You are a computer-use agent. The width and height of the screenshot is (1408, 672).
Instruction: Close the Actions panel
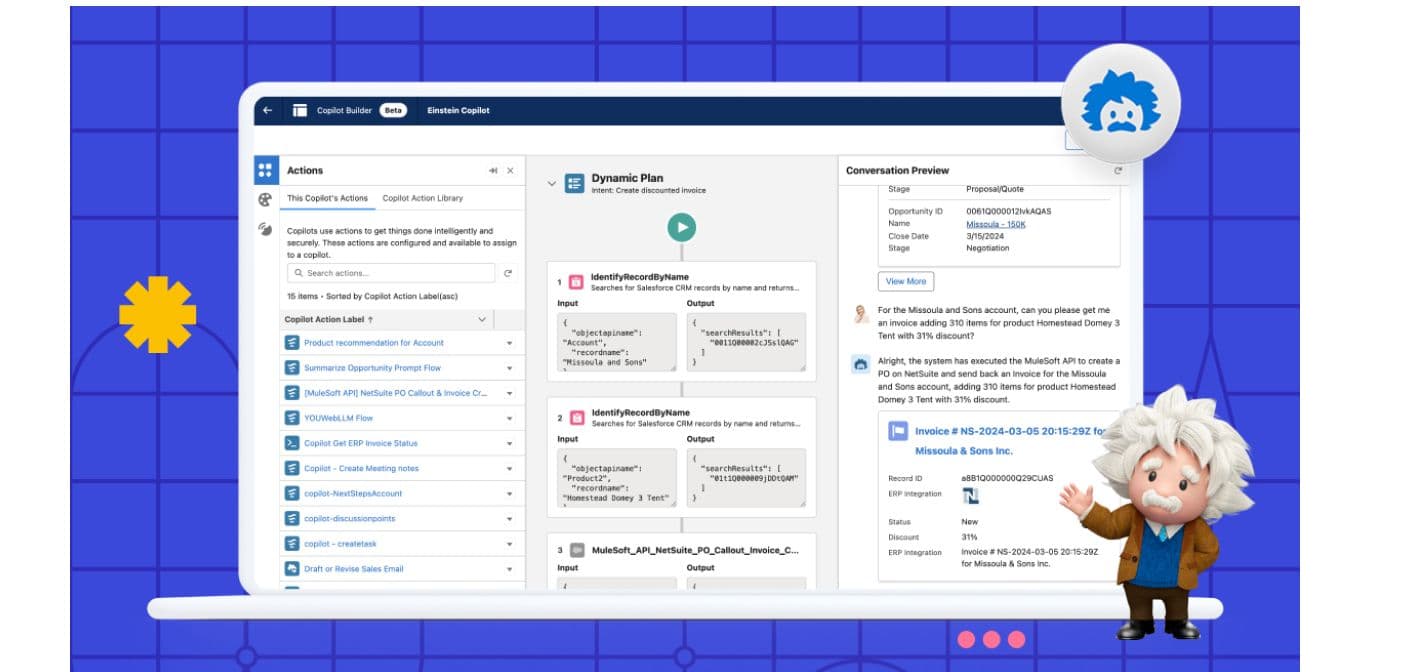click(x=510, y=171)
